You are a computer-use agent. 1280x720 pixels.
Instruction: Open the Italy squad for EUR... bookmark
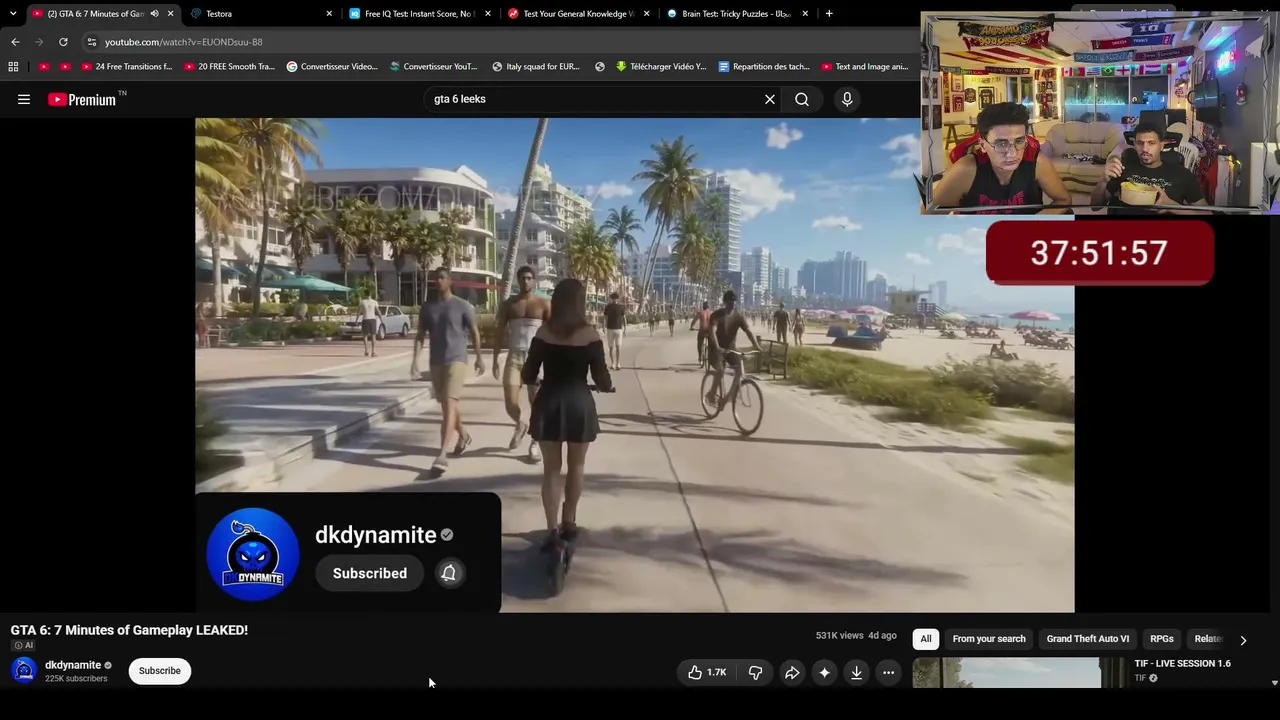point(536,67)
